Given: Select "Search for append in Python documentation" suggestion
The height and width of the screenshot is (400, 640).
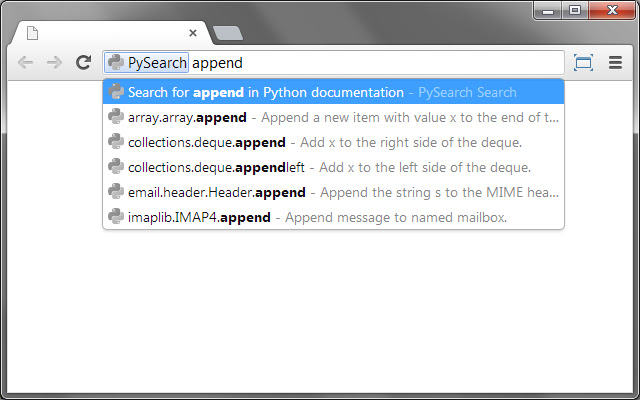Looking at the screenshot, I should [333, 92].
